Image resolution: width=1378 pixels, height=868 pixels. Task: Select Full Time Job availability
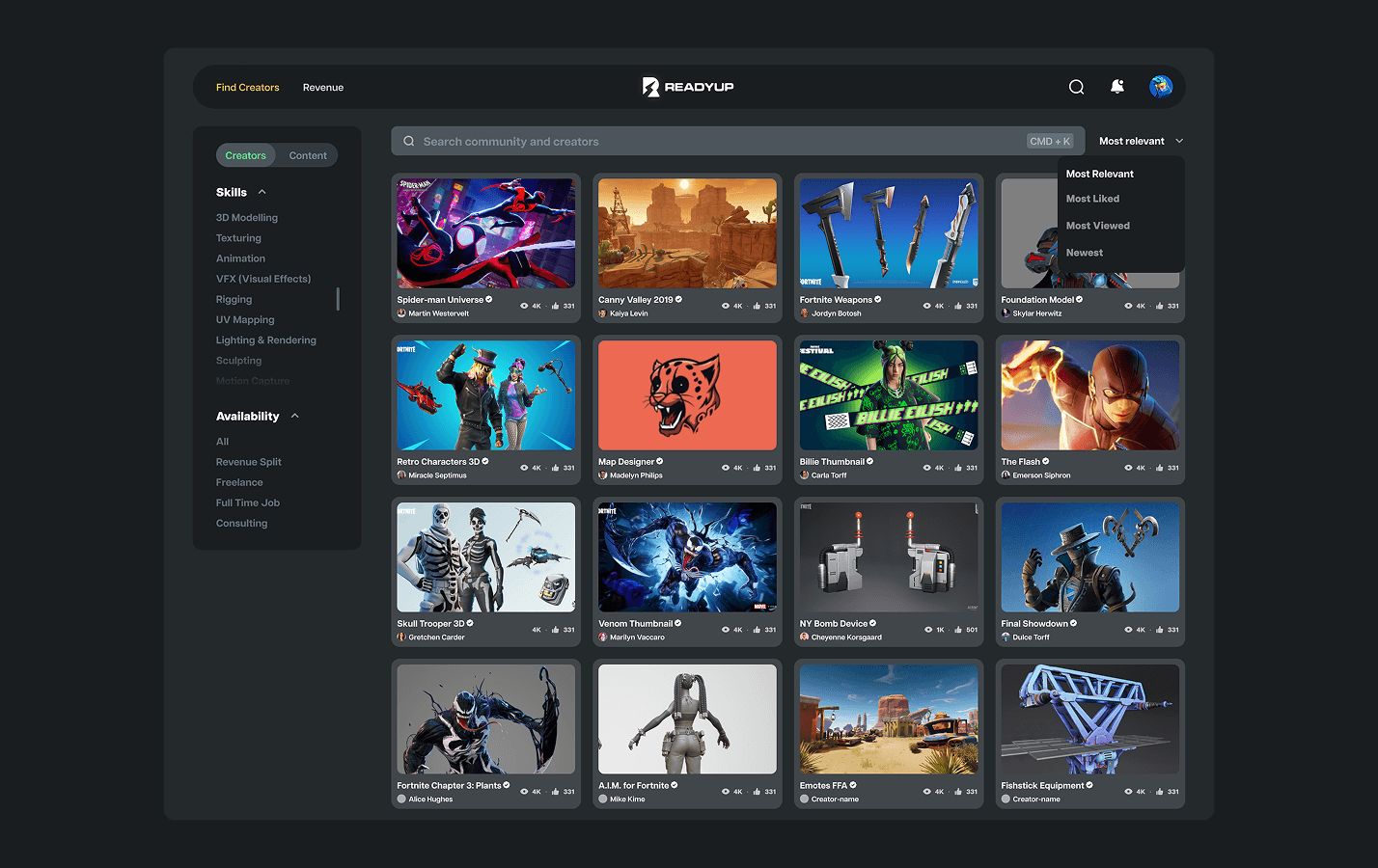248,502
